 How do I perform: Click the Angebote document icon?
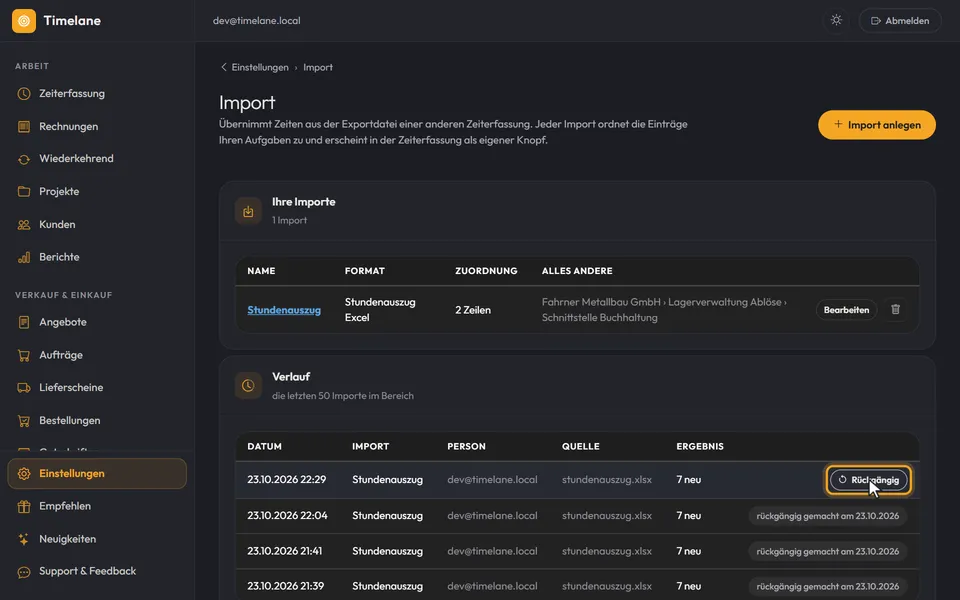coord(24,322)
